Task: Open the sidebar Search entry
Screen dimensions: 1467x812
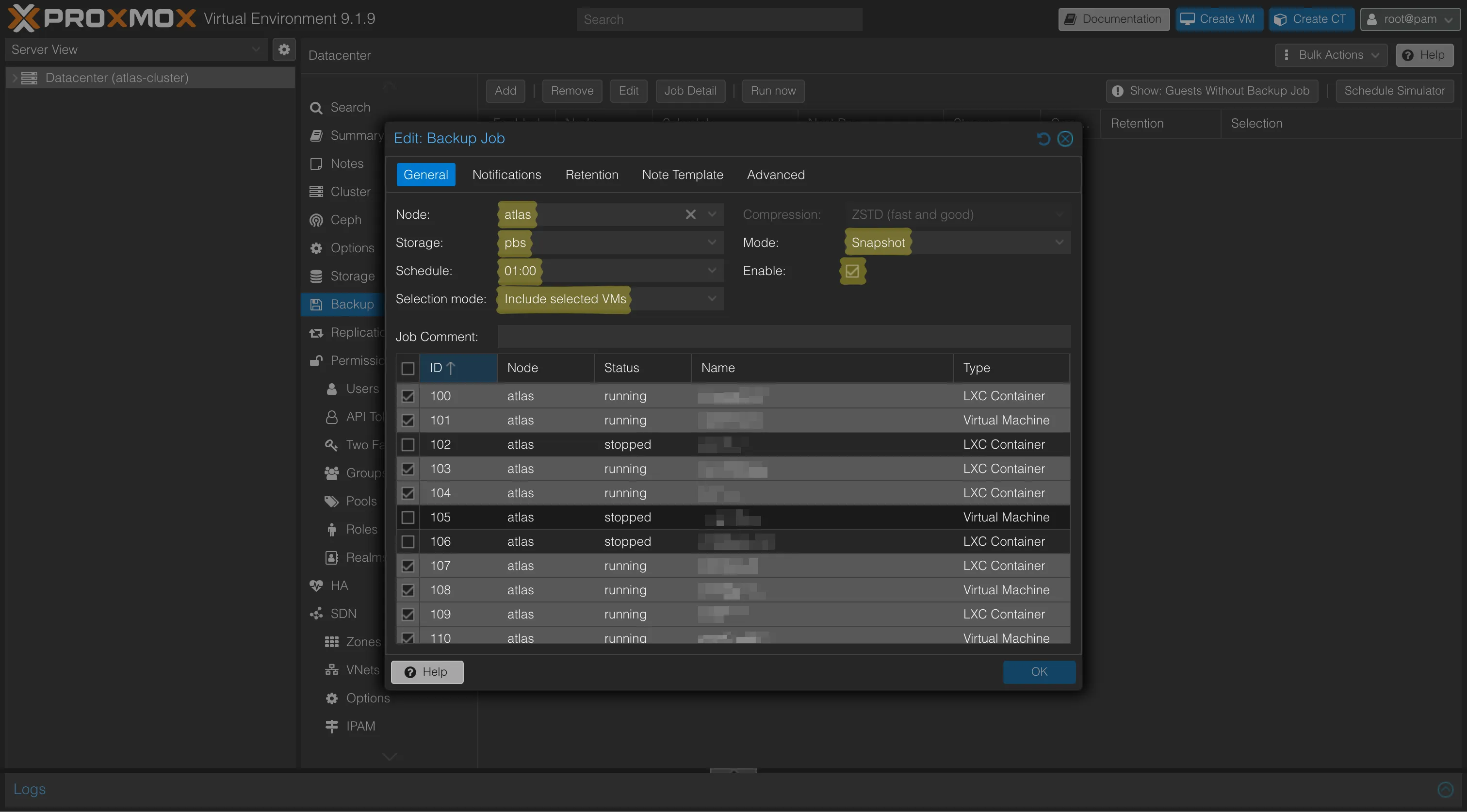Action: (350, 107)
